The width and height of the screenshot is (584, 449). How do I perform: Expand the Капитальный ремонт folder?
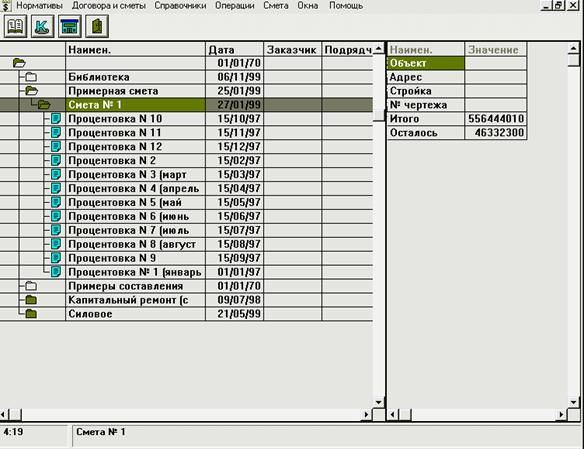pyautogui.click(x=31, y=300)
